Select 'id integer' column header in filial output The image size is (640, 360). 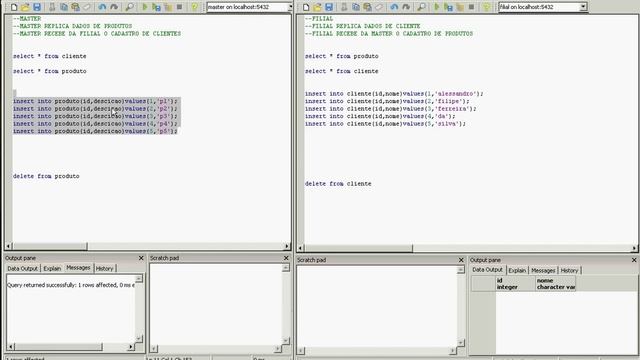point(516,284)
